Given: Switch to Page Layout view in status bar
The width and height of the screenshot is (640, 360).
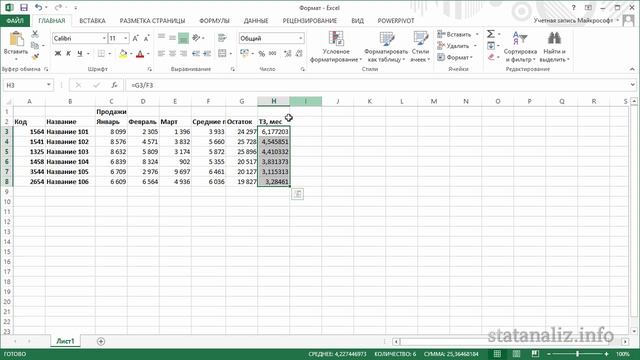Looking at the screenshot, I should (x=516, y=354).
